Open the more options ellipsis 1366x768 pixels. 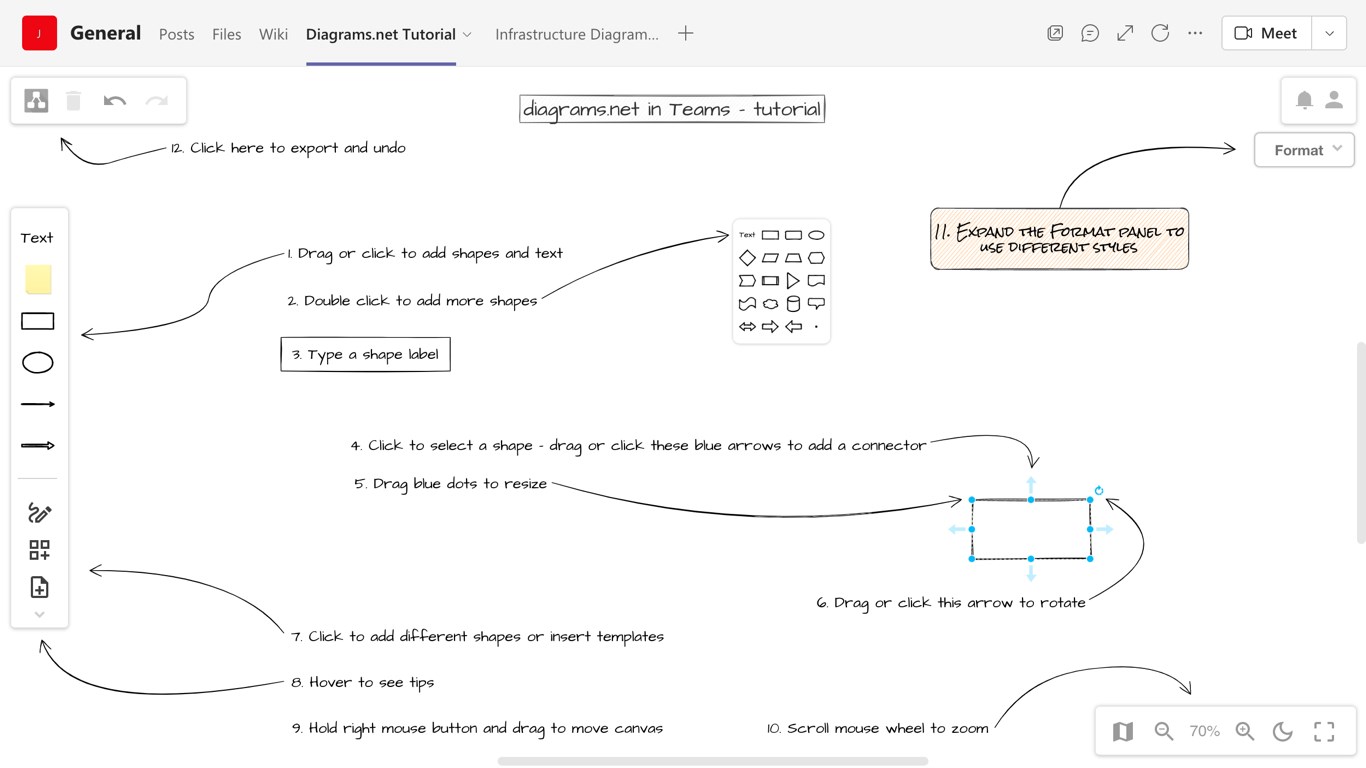coord(1195,33)
